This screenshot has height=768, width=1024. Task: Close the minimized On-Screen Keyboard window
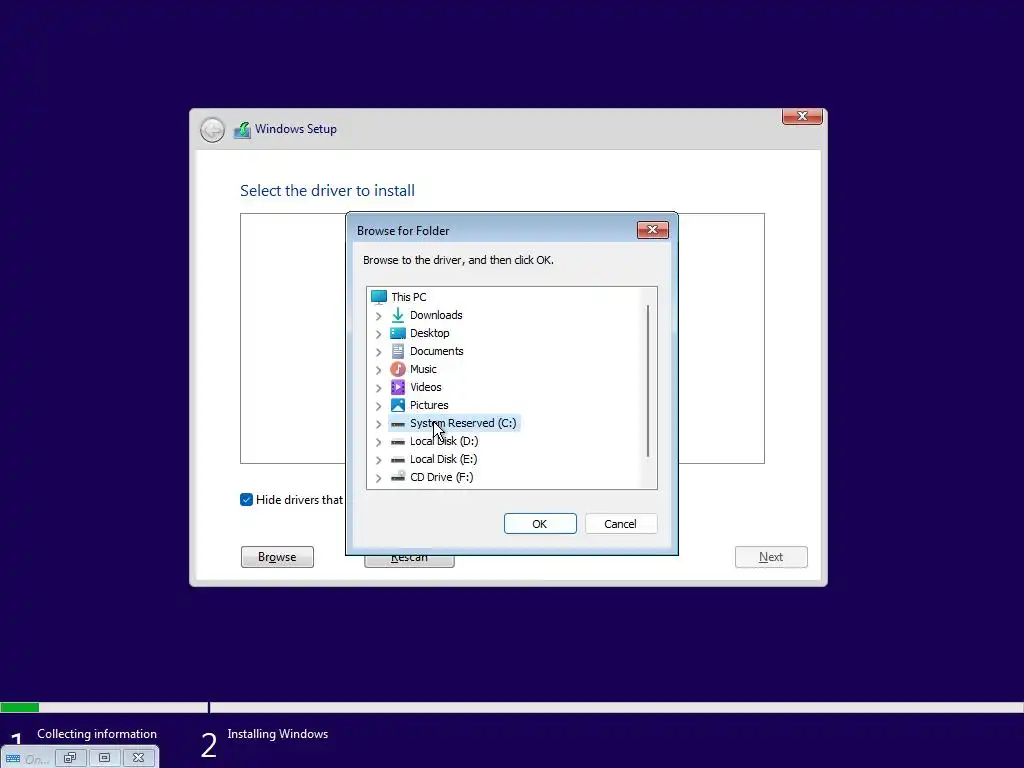[138, 758]
